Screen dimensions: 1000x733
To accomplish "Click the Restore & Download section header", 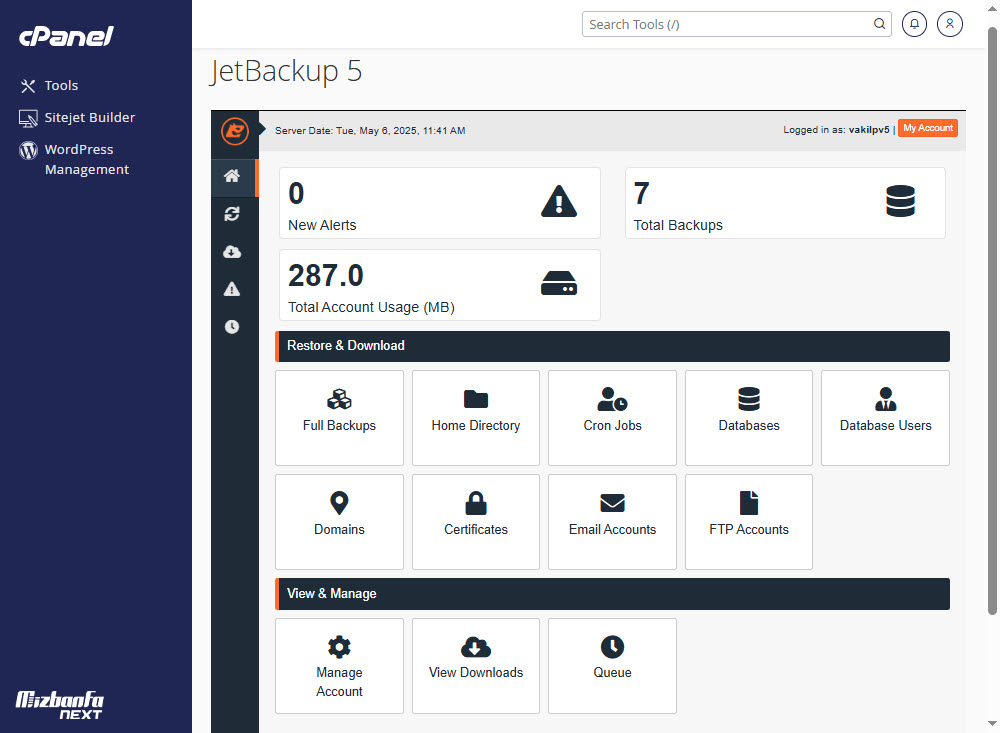I will click(x=612, y=346).
